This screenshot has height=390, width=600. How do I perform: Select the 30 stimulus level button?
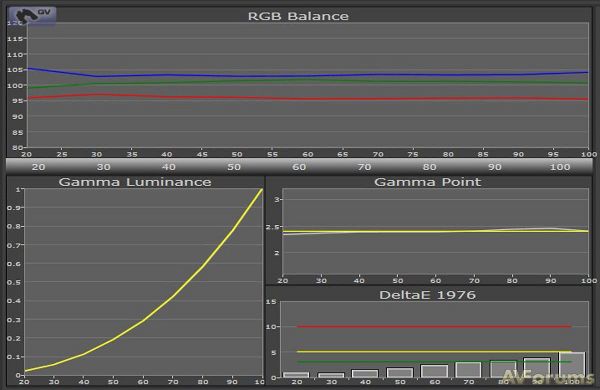(x=104, y=167)
